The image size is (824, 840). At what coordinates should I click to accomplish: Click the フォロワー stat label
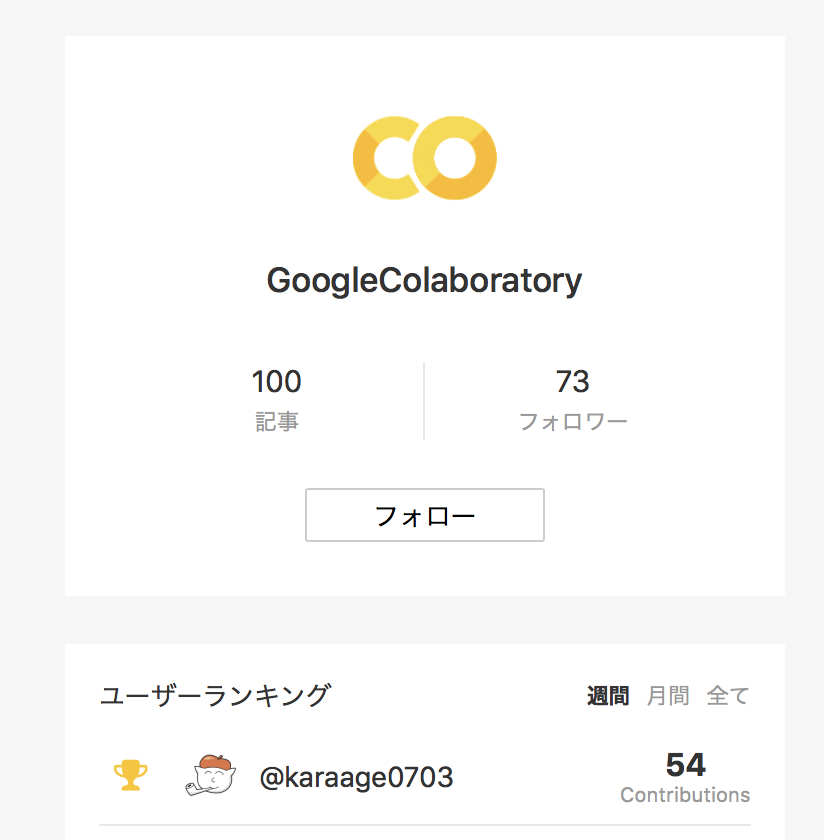[574, 420]
